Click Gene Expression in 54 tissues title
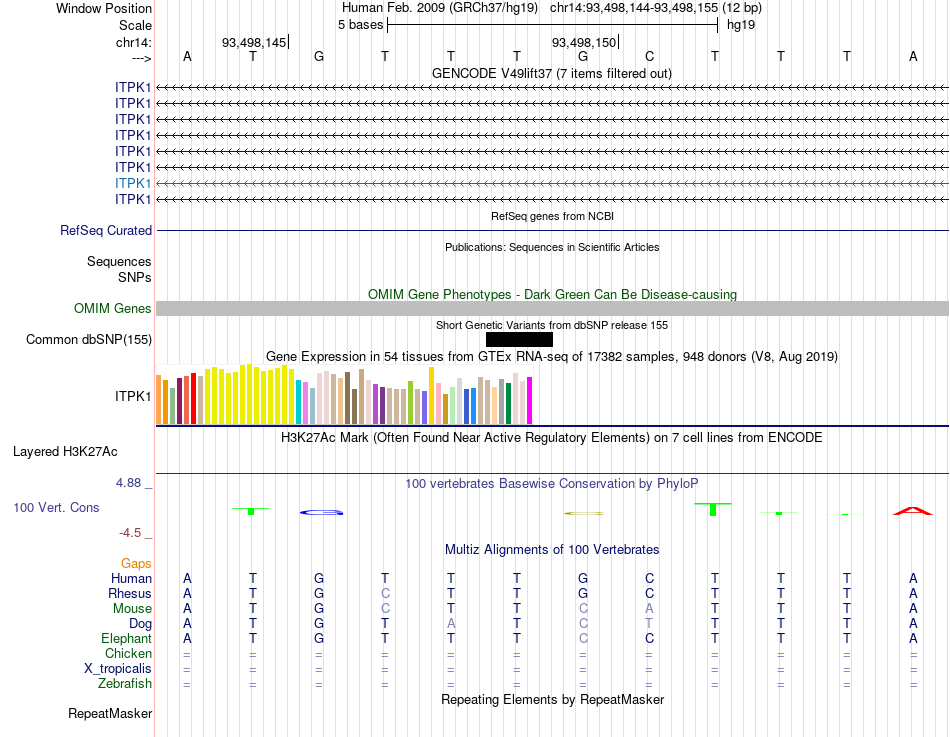Viewport: 950px width, 737px height. point(552,356)
